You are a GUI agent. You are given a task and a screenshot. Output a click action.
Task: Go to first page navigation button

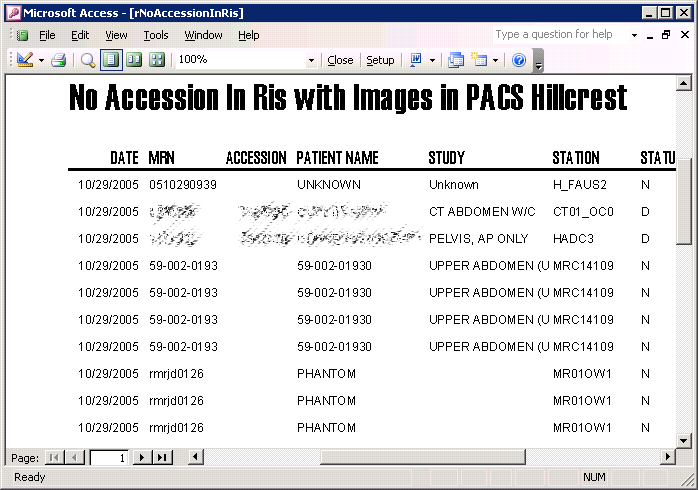click(x=54, y=457)
